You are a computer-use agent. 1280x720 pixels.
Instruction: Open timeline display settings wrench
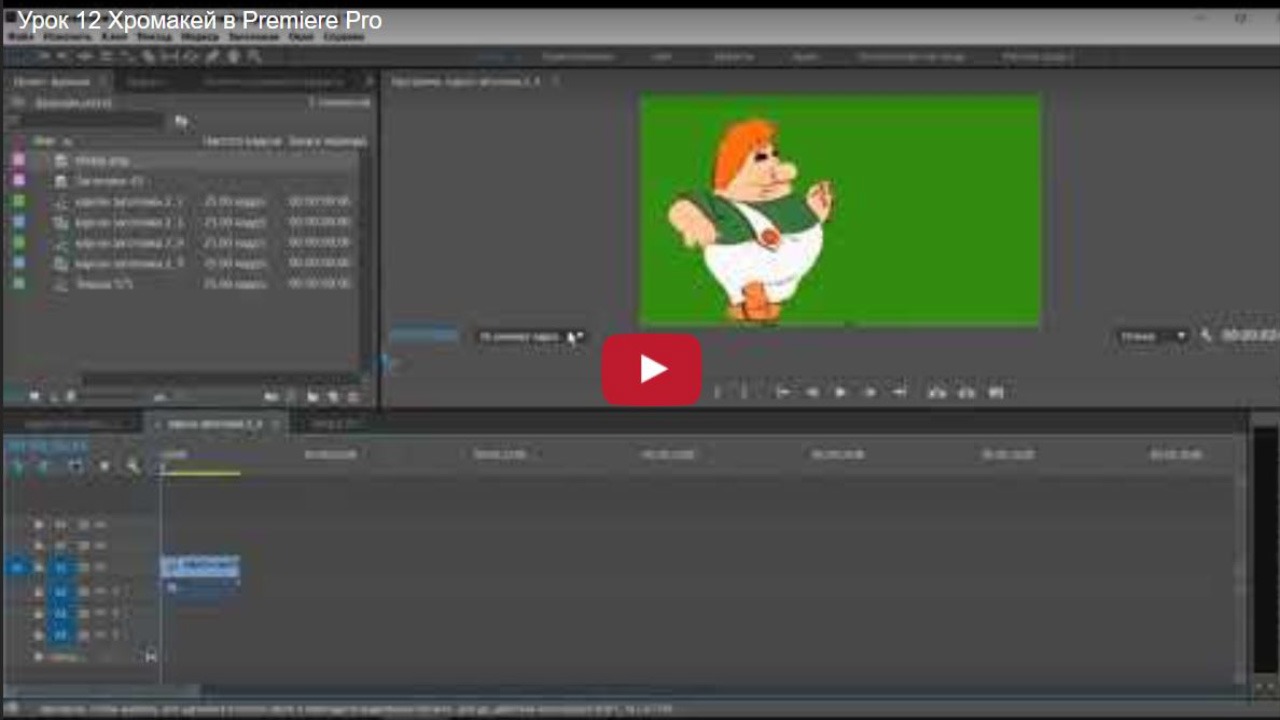pyautogui.click(x=132, y=466)
